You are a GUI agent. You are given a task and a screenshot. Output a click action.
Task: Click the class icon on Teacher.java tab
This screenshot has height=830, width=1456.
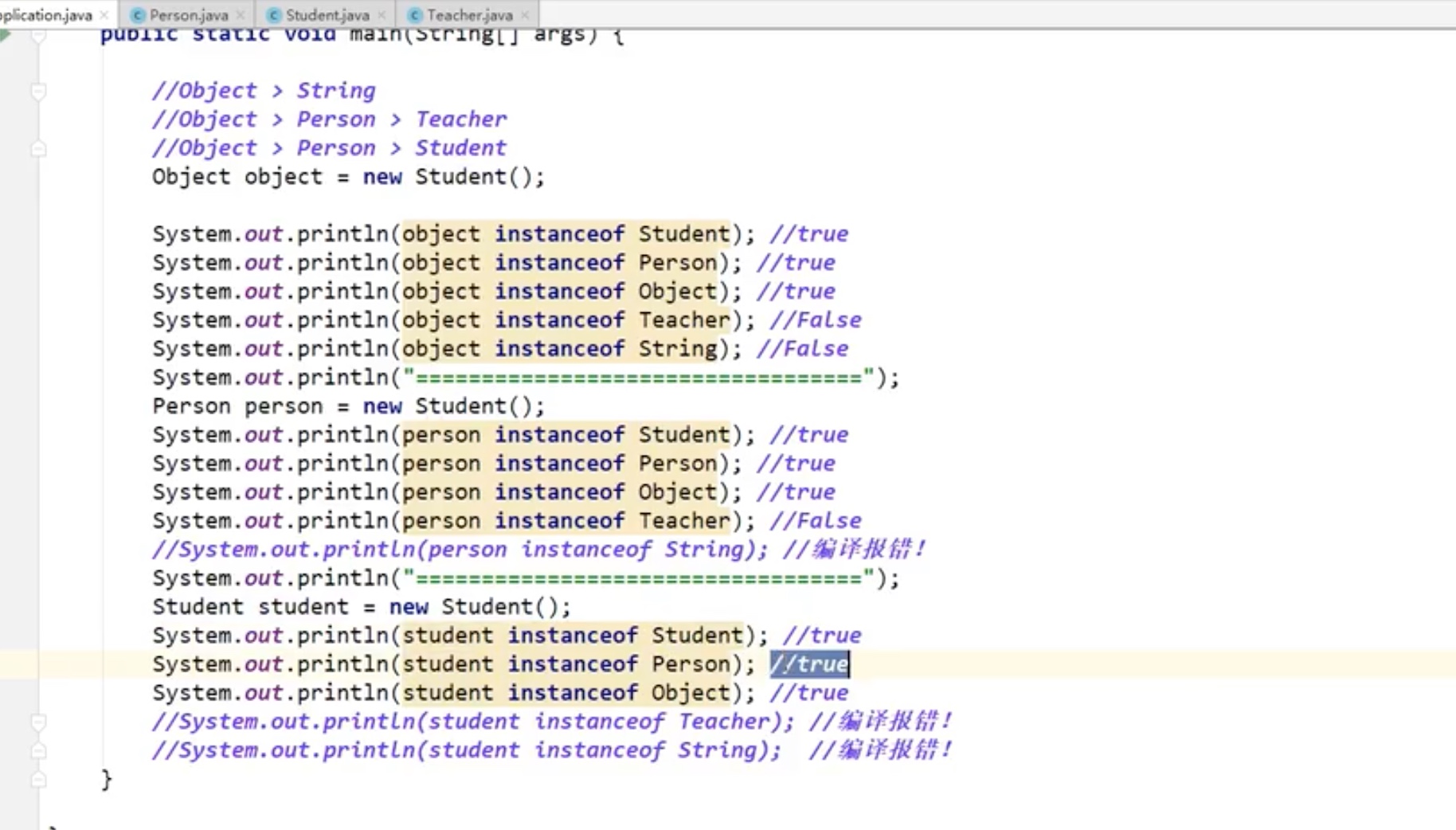415,15
